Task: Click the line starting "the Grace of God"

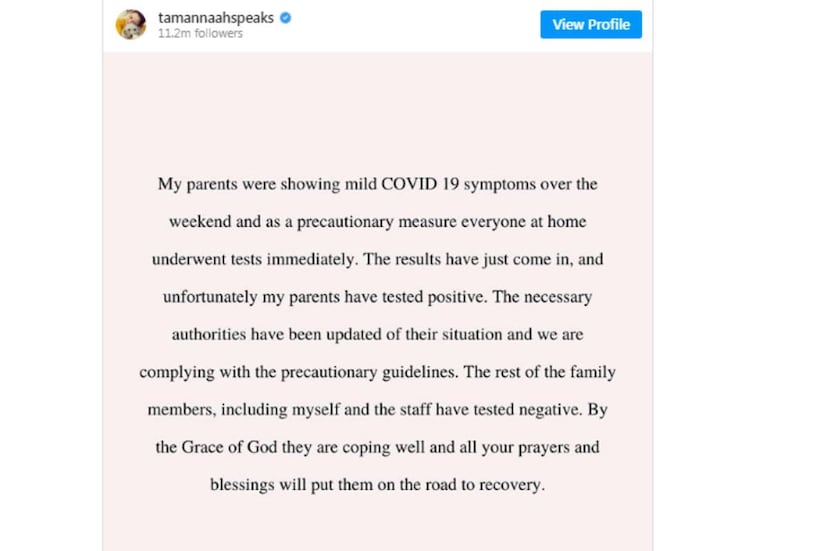Action: pyautogui.click(x=377, y=447)
